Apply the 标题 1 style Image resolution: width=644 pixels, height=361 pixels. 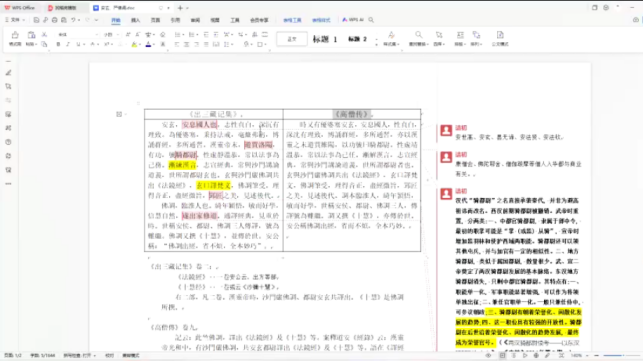coord(325,39)
